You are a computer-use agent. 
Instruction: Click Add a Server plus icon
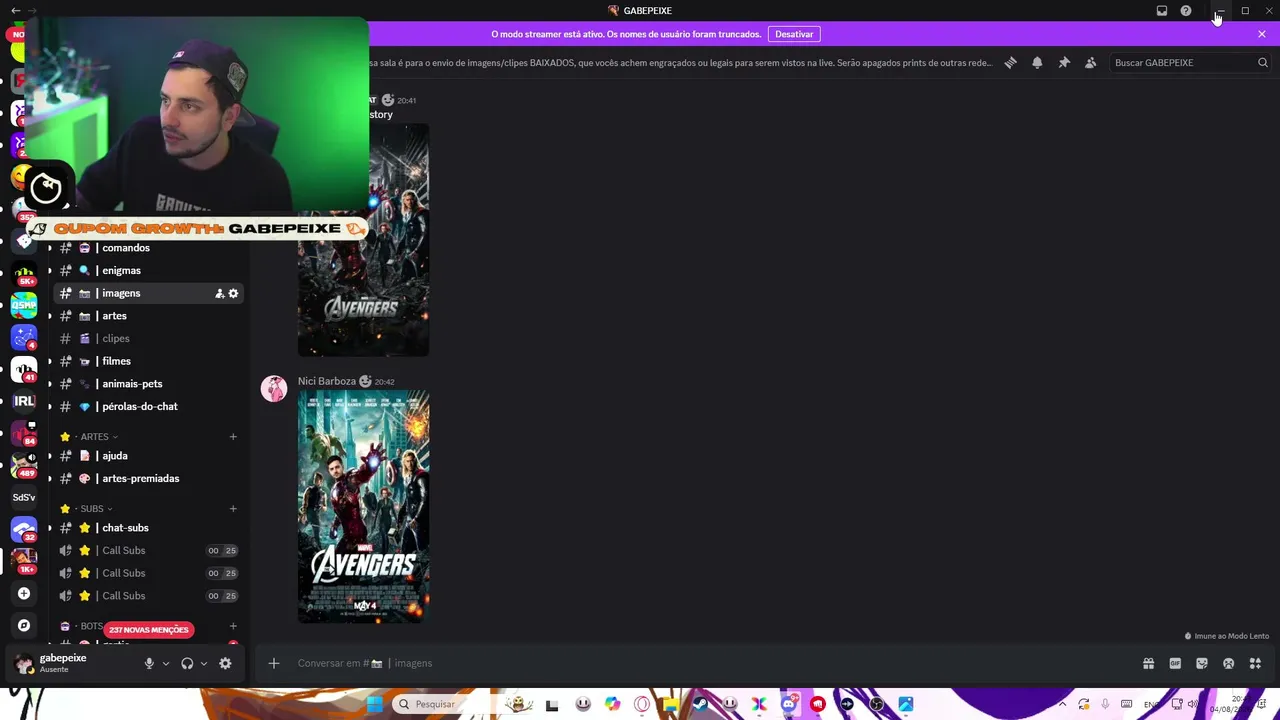24,593
